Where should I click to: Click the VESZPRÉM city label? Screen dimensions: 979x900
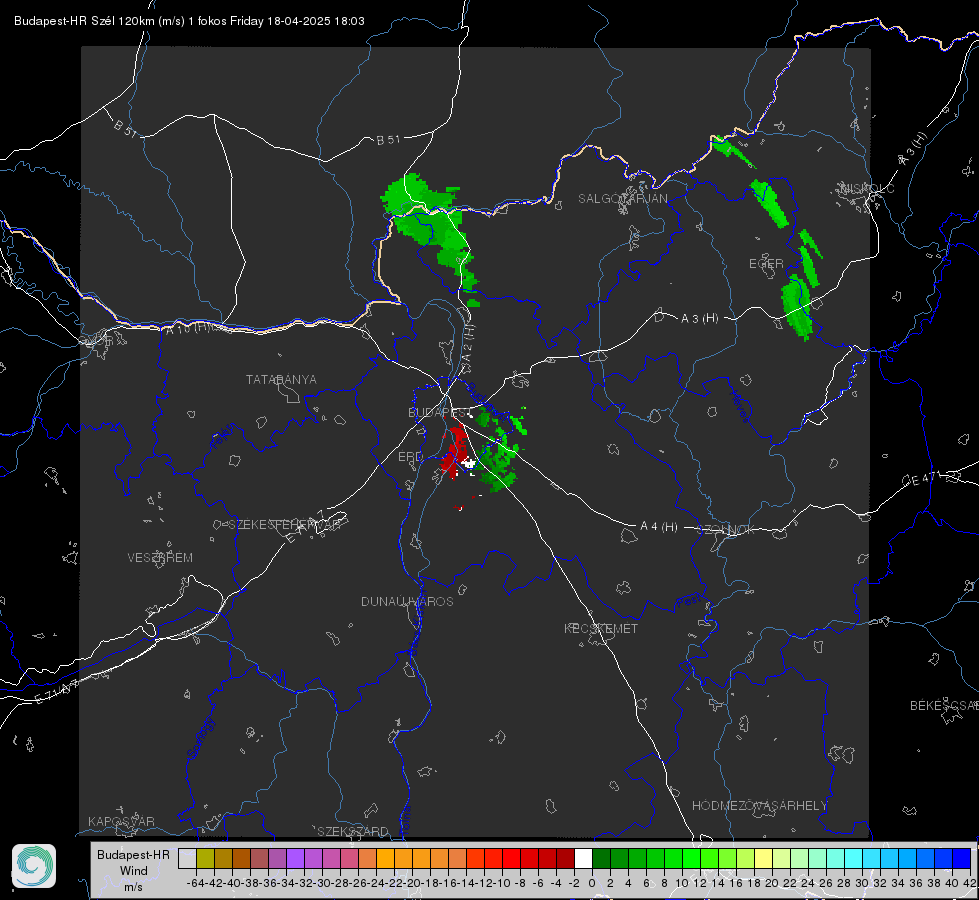click(x=160, y=557)
